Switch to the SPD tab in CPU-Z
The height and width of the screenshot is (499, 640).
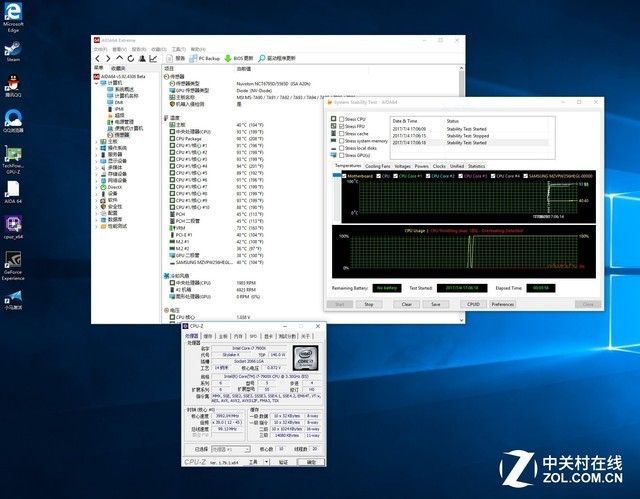click(254, 336)
